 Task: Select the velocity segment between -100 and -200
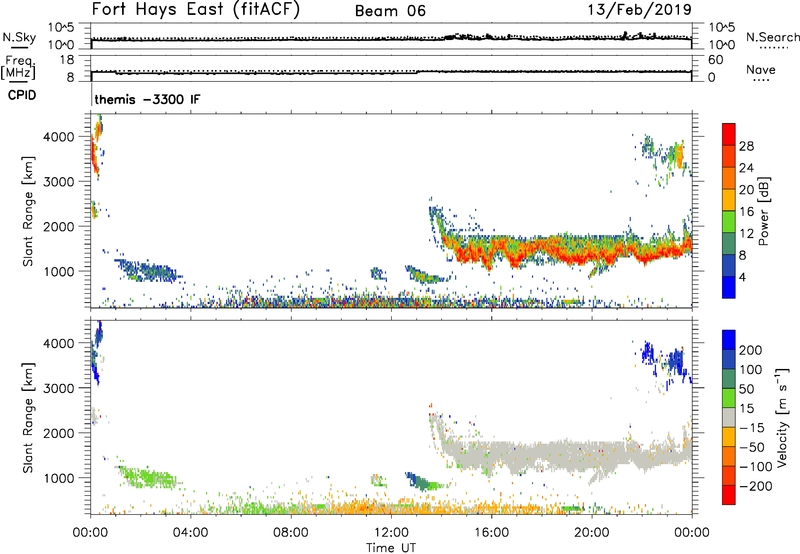pos(729,475)
